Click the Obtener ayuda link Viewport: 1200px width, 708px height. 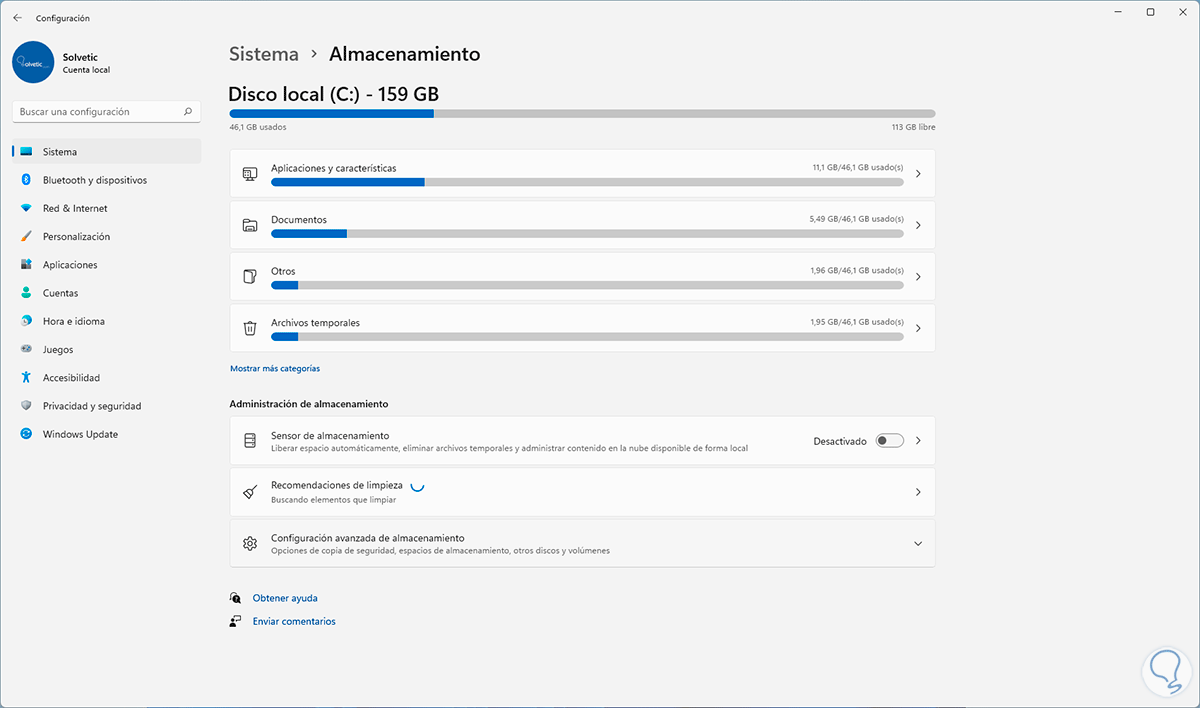[x=285, y=598]
